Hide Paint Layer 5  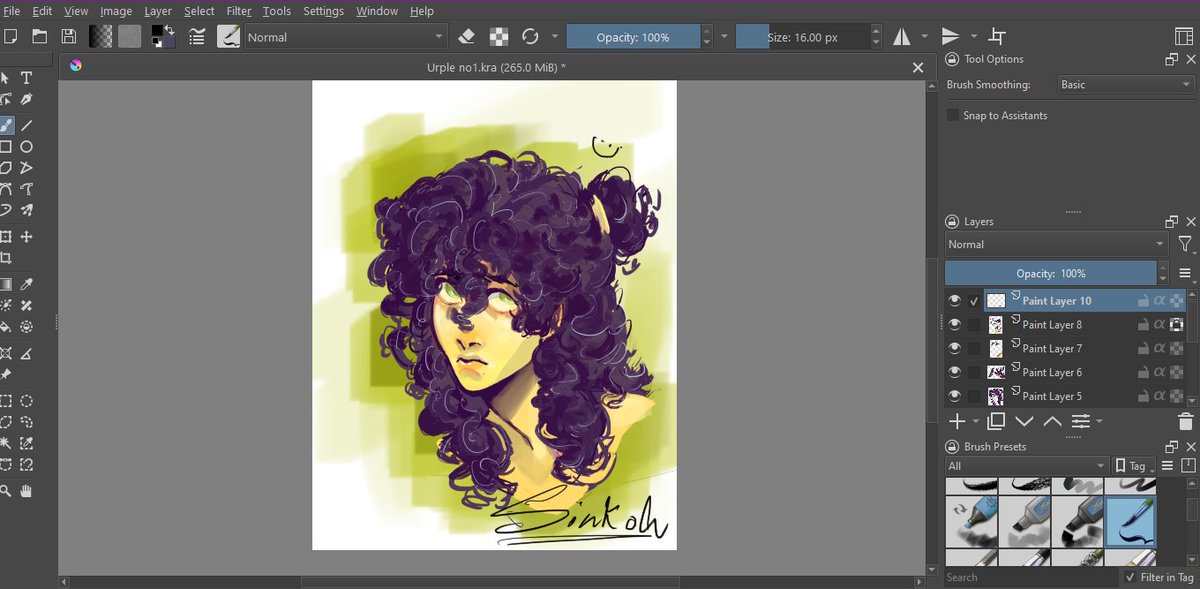click(955, 396)
